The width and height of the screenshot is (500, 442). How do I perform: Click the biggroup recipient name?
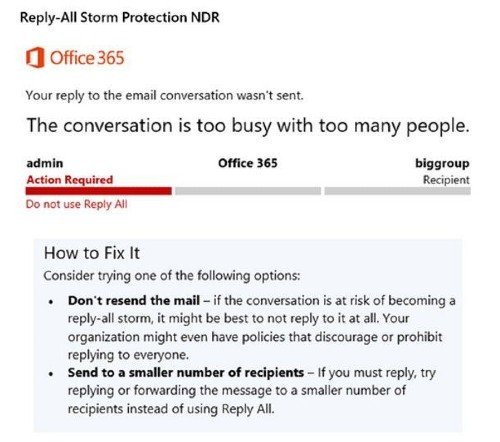[x=442, y=164]
